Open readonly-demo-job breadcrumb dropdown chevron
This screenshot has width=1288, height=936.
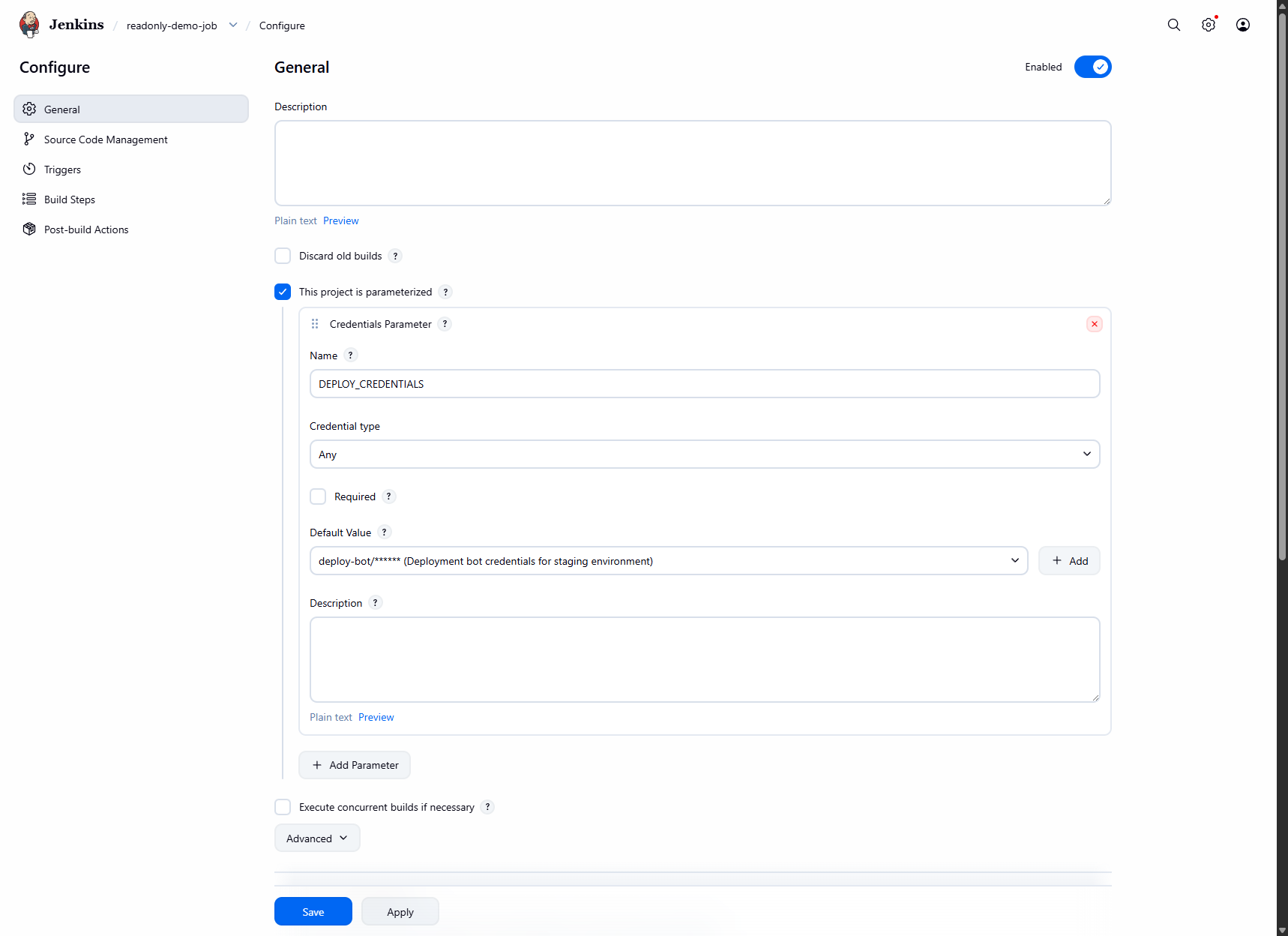pos(233,25)
